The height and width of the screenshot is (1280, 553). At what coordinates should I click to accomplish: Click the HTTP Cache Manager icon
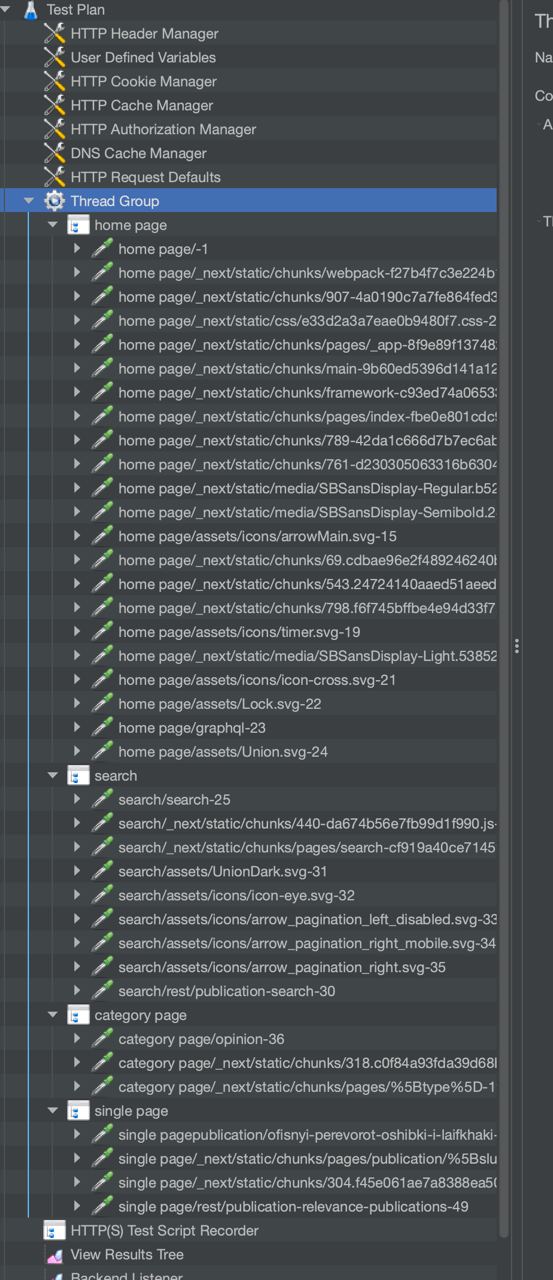coord(55,105)
